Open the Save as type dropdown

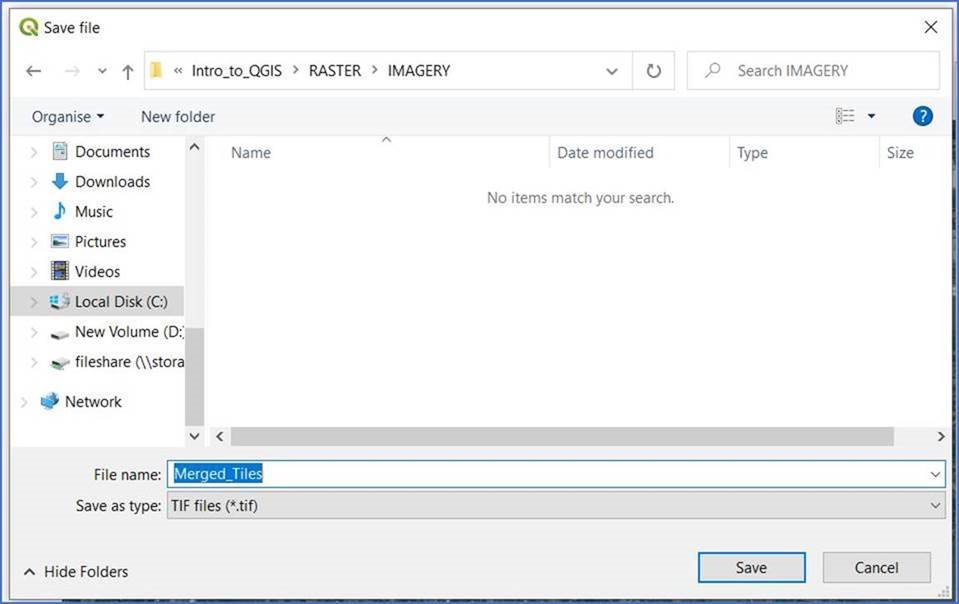coord(556,506)
